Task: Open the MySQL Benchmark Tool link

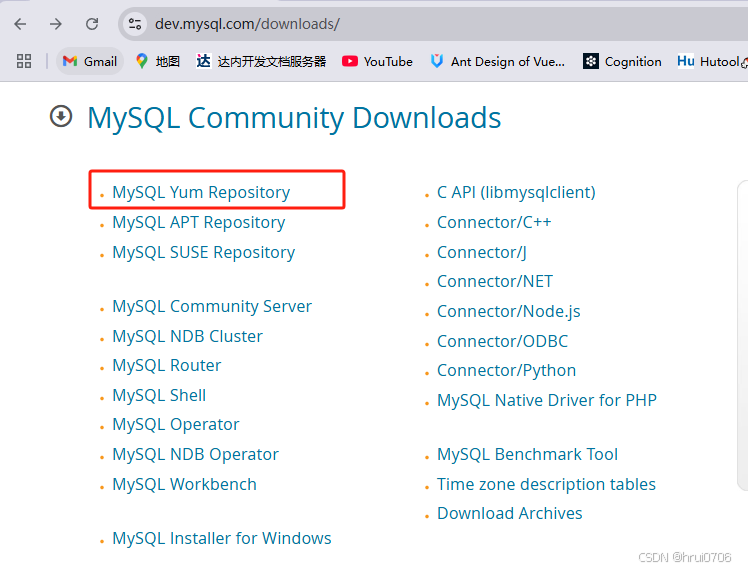Action: (527, 455)
